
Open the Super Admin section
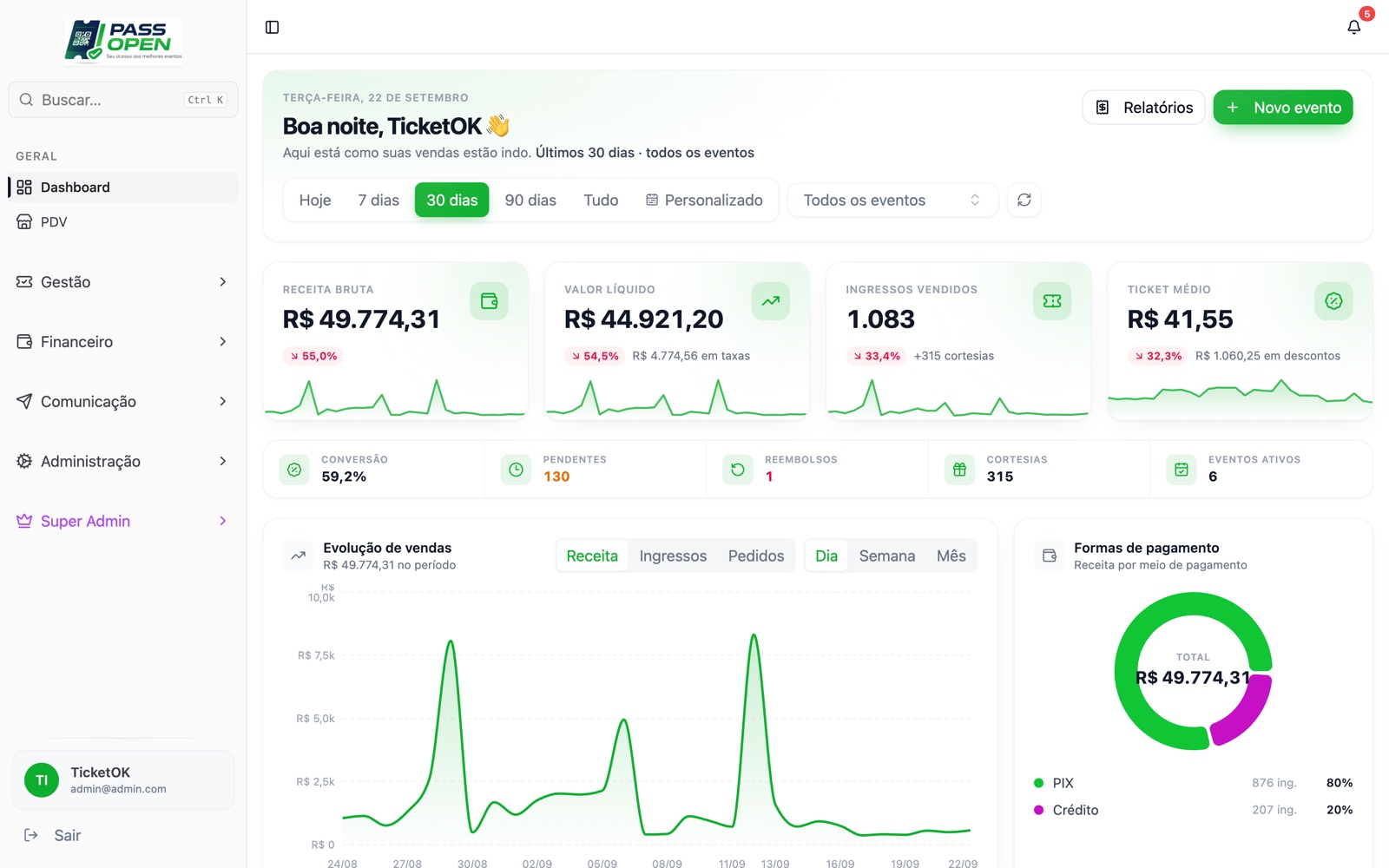tap(123, 521)
